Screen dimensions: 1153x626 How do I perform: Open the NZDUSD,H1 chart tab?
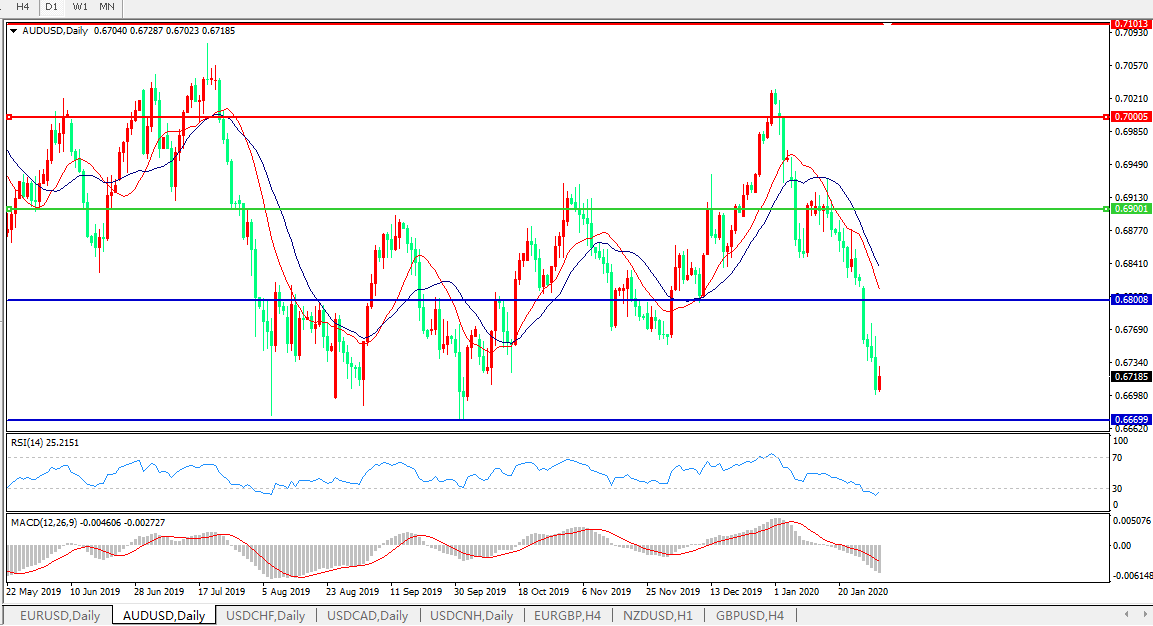(656, 616)
